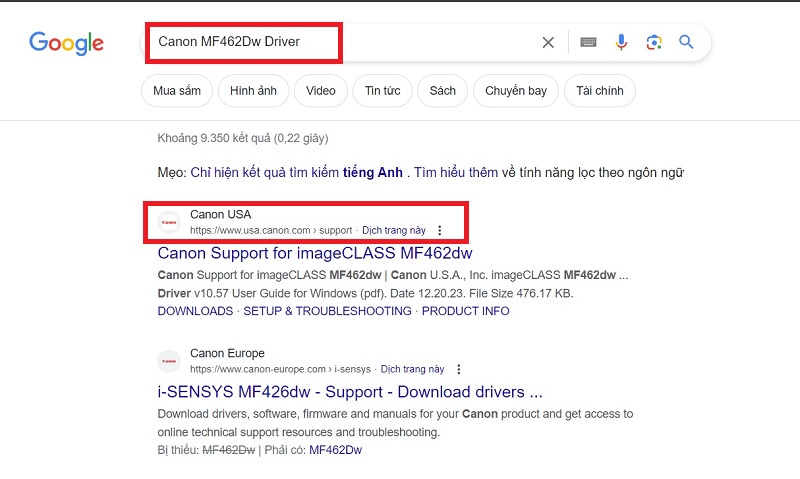Open the SETUP & TROUBLESHOOTING sitelink
800x479 pixels.
(x=327, y=311)
